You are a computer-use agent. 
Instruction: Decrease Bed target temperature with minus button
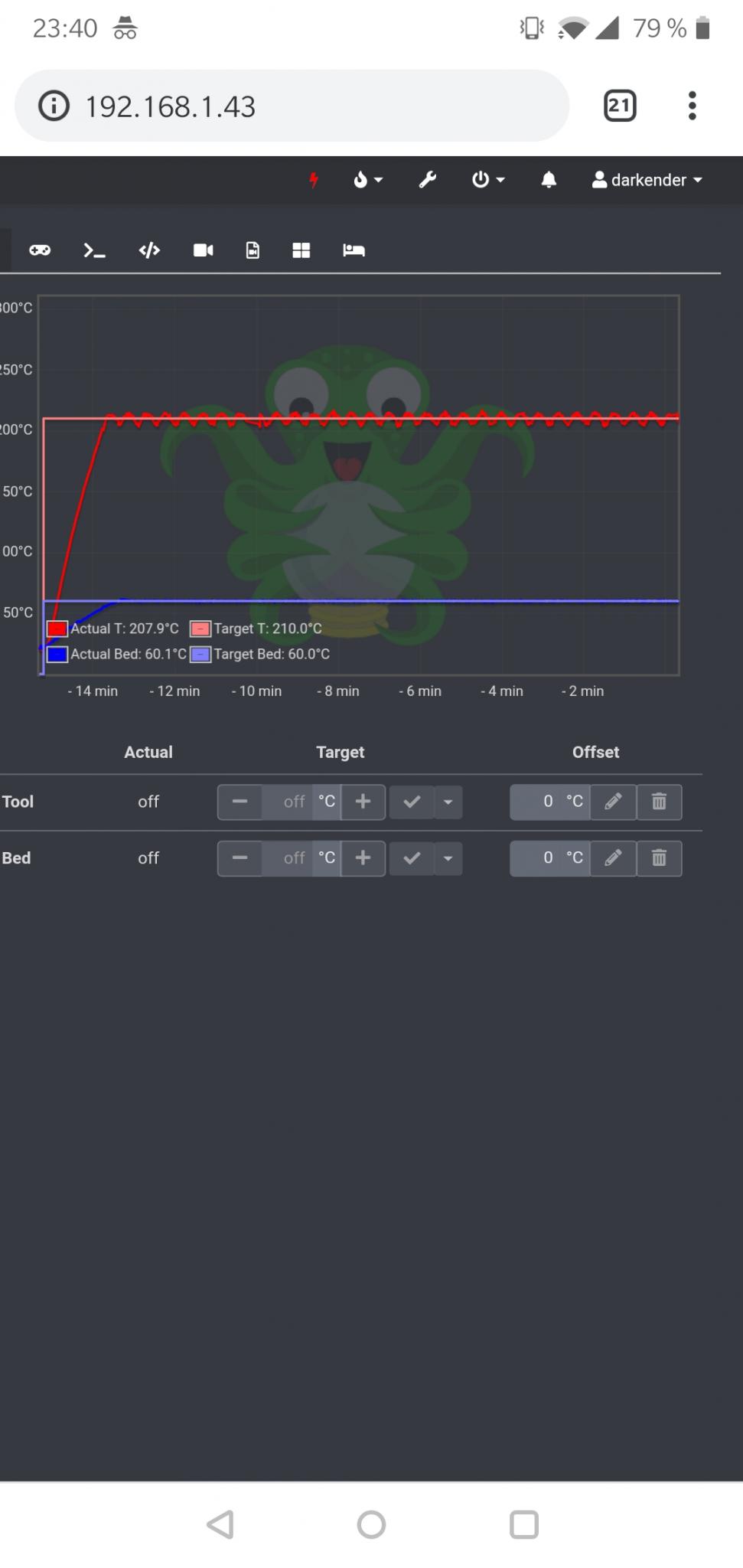pos(240,858)
